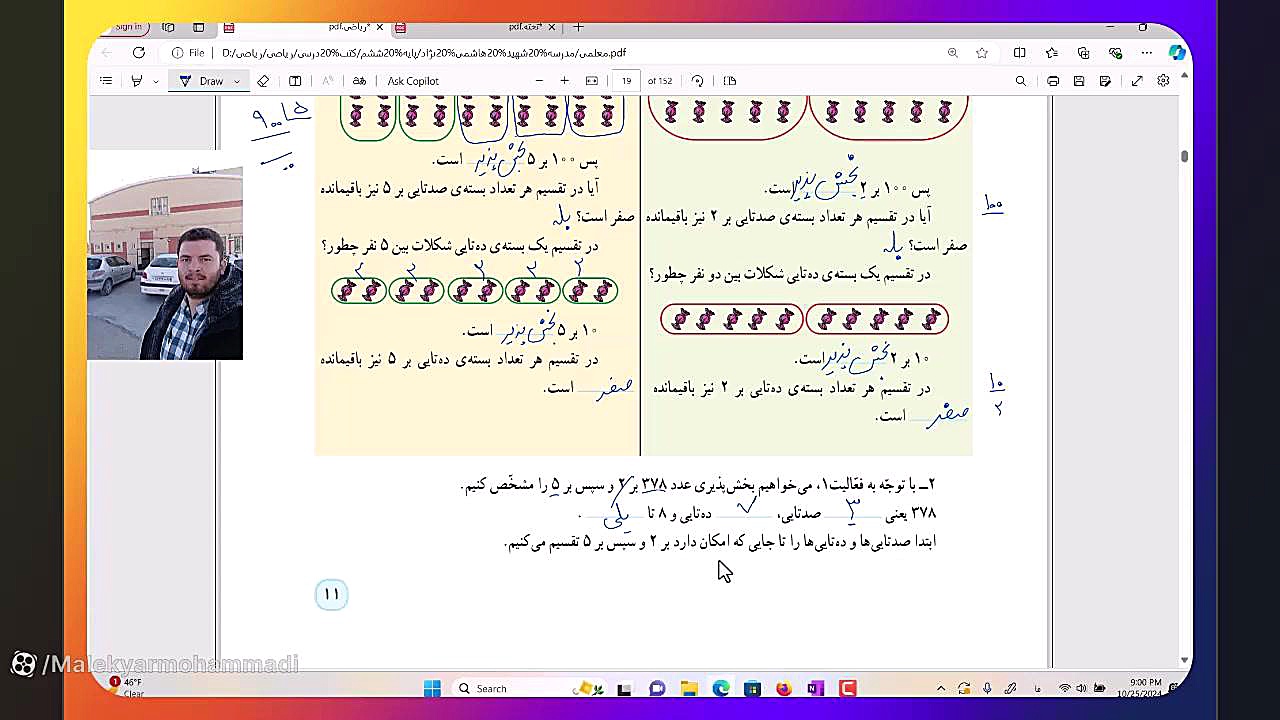Viewport: 1280px width, 720px height.
Task: Open a new browser tab
Action: (579, 27)
